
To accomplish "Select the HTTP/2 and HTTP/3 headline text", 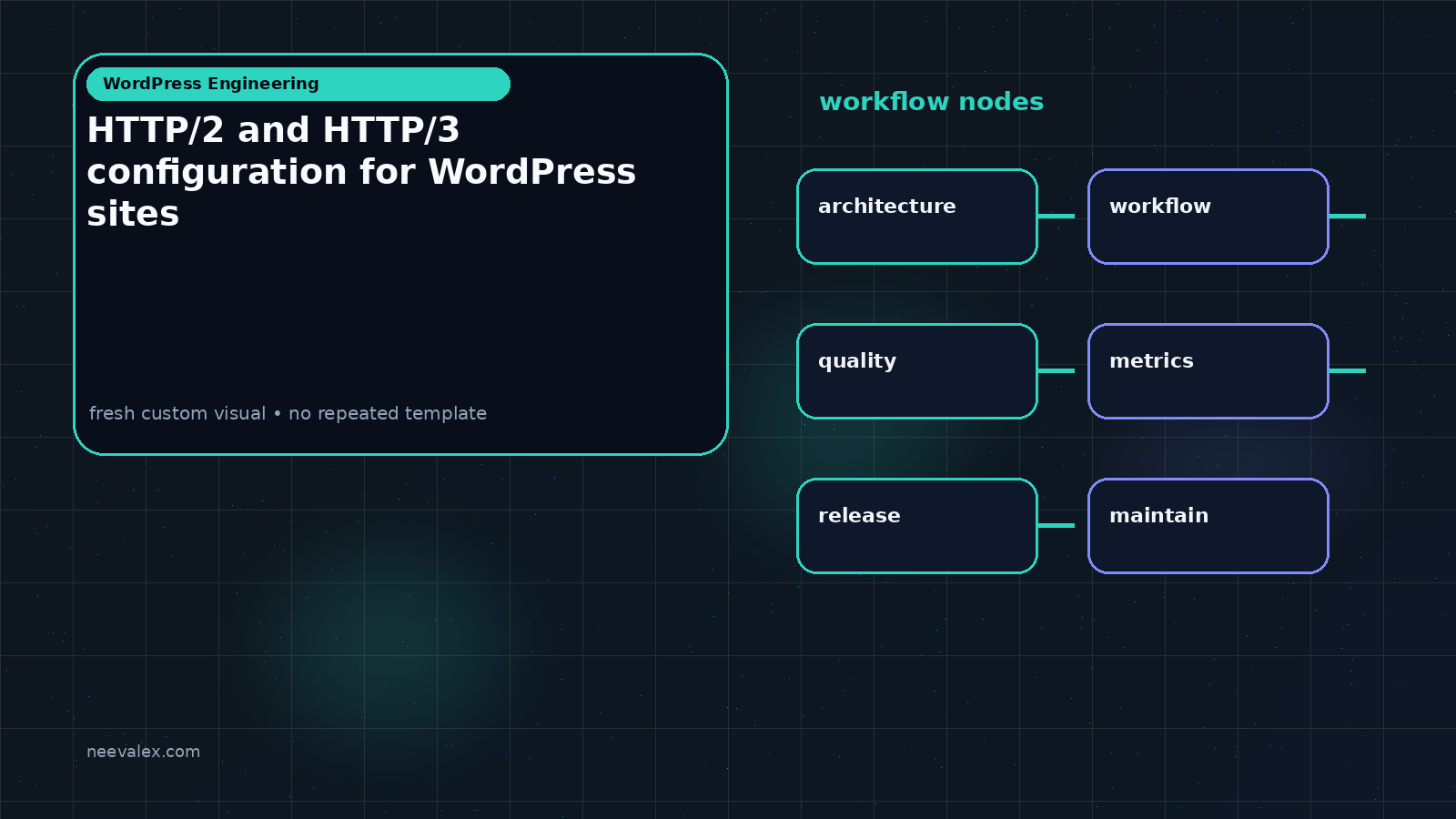I will click(361, 172).
